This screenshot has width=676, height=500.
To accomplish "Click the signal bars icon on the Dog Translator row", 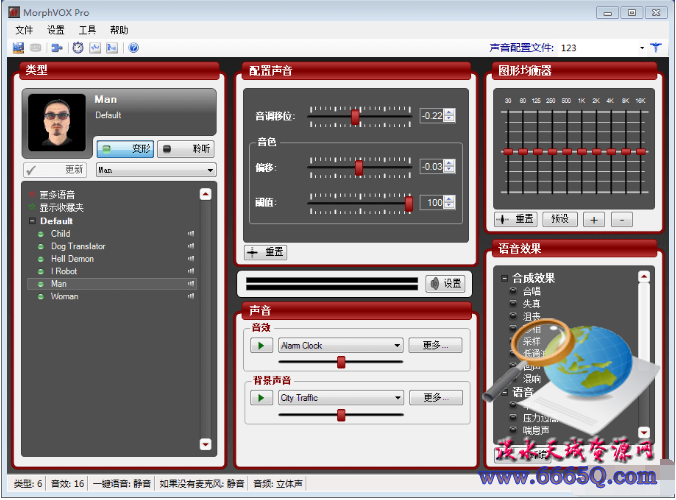I will [x=191, y=246].
